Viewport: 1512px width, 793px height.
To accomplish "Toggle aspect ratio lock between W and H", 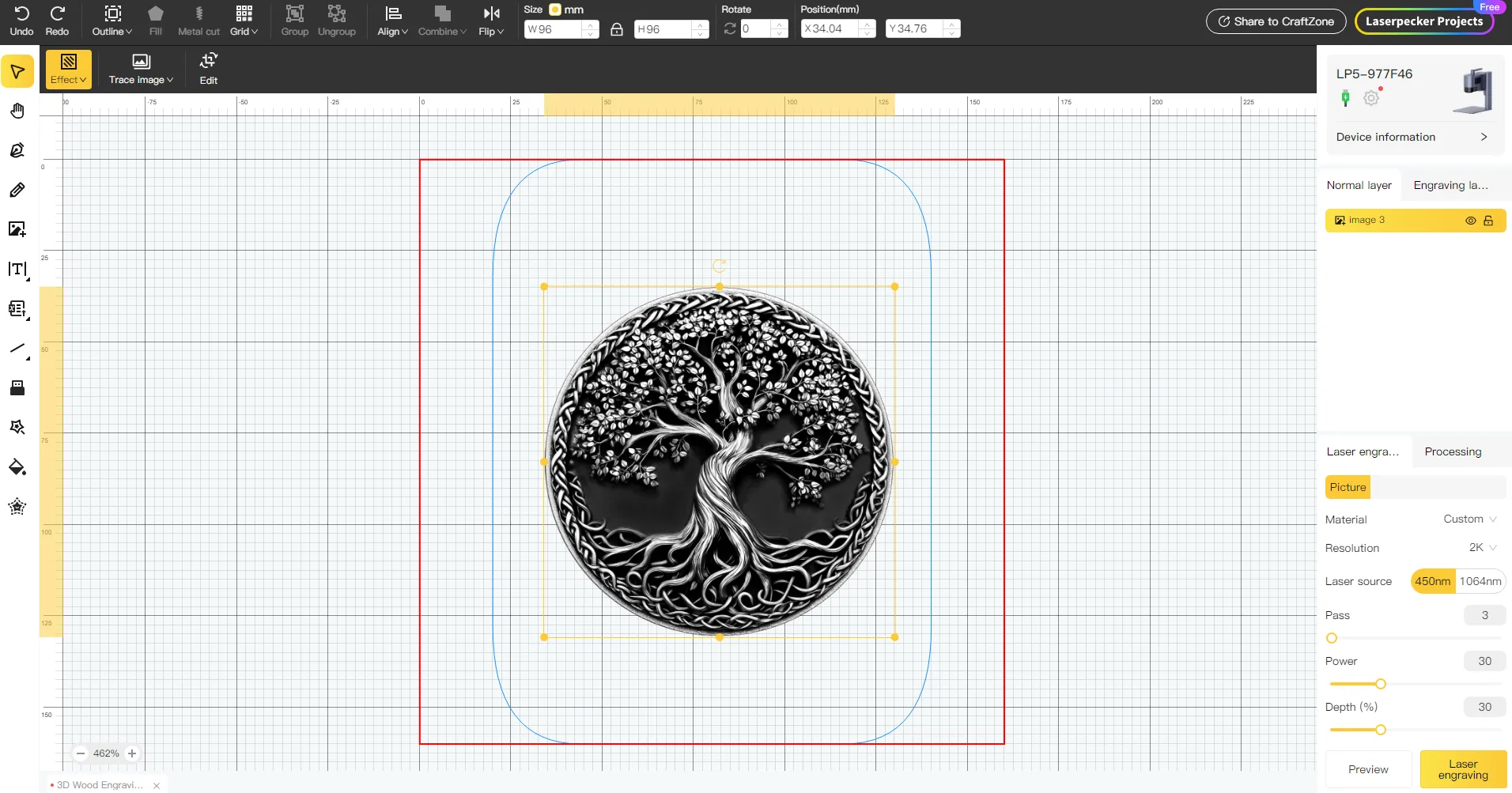I will click(617, 29).
